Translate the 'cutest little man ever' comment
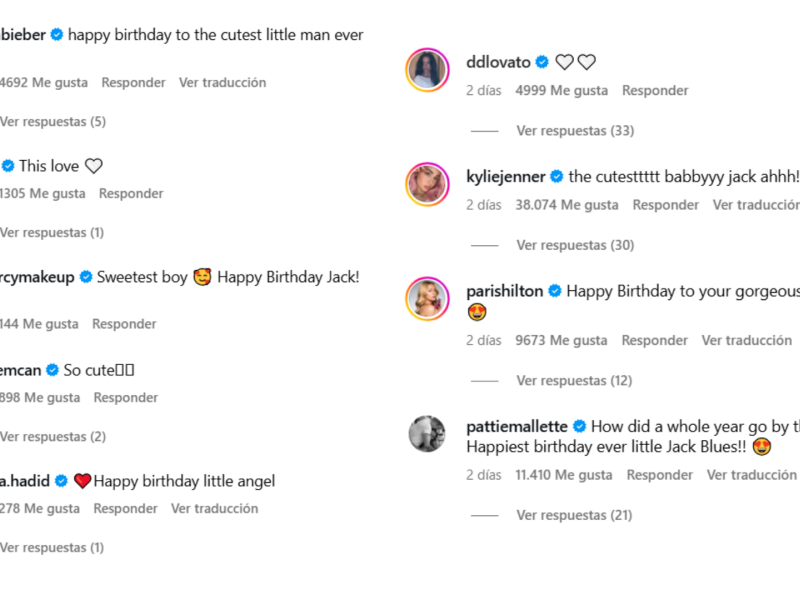This screenshot has height=600, width=800. click(222, 82)
